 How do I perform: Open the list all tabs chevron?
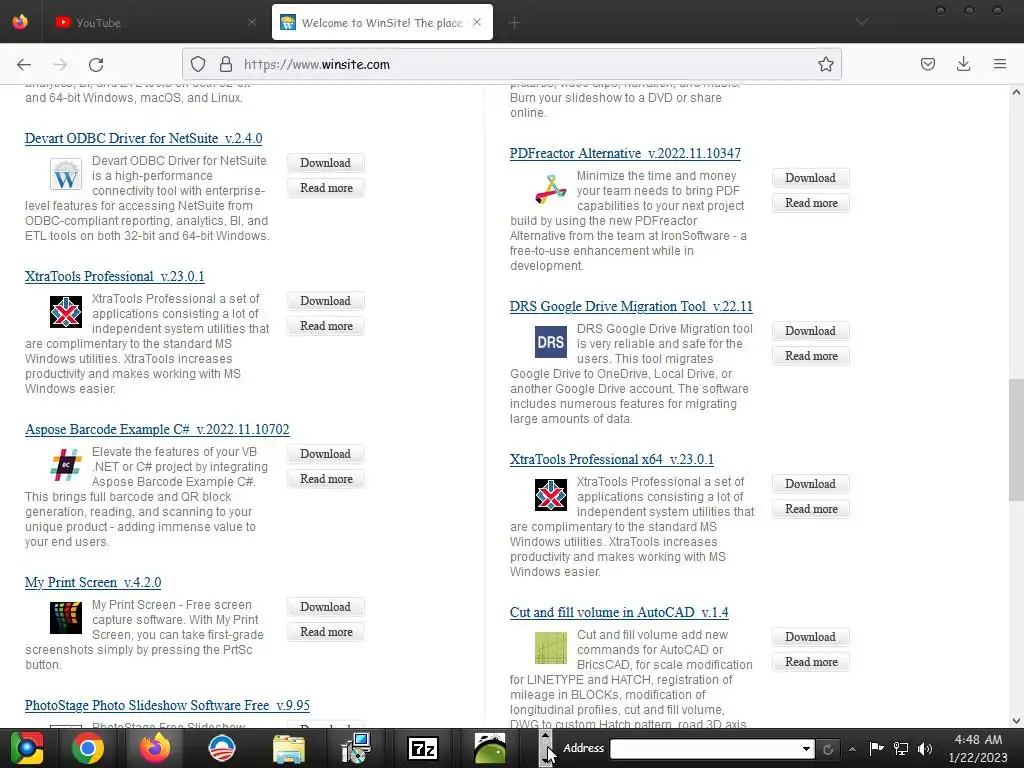coord(862,22)
